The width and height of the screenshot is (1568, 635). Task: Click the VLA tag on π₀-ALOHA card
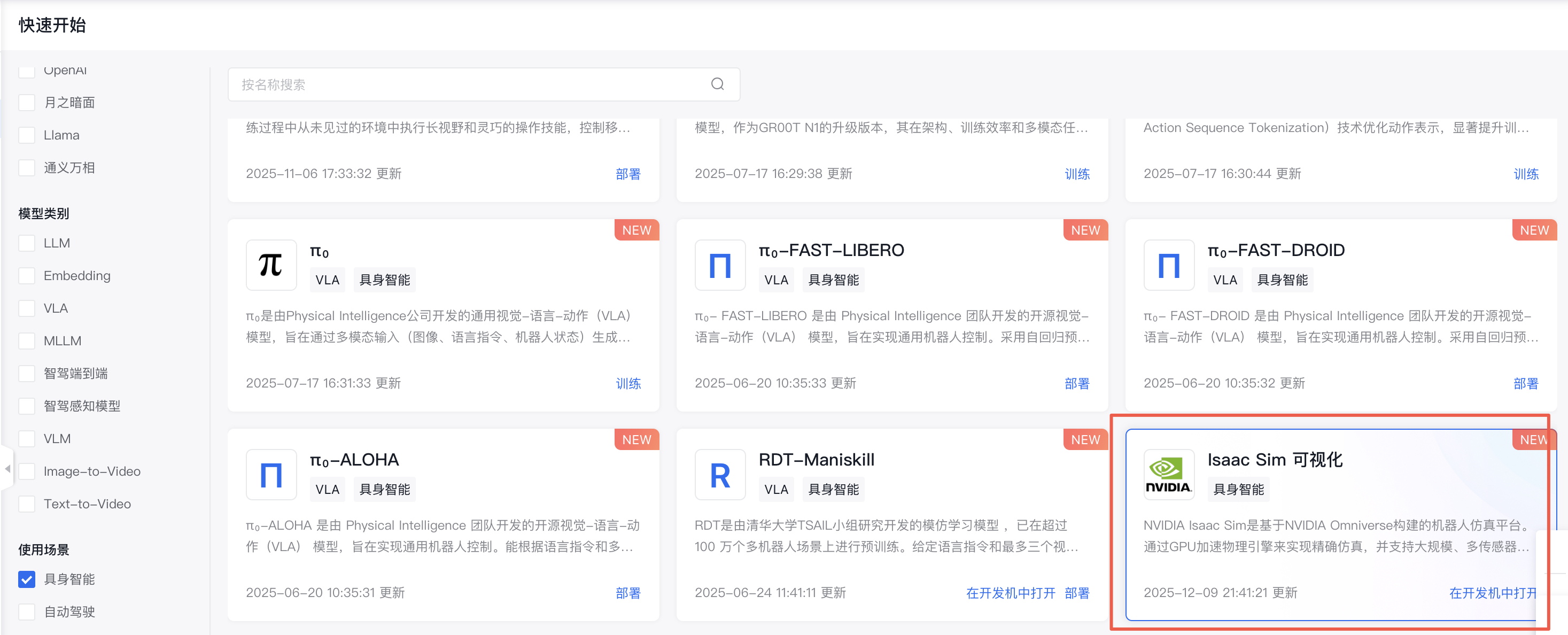coord(327,490)
